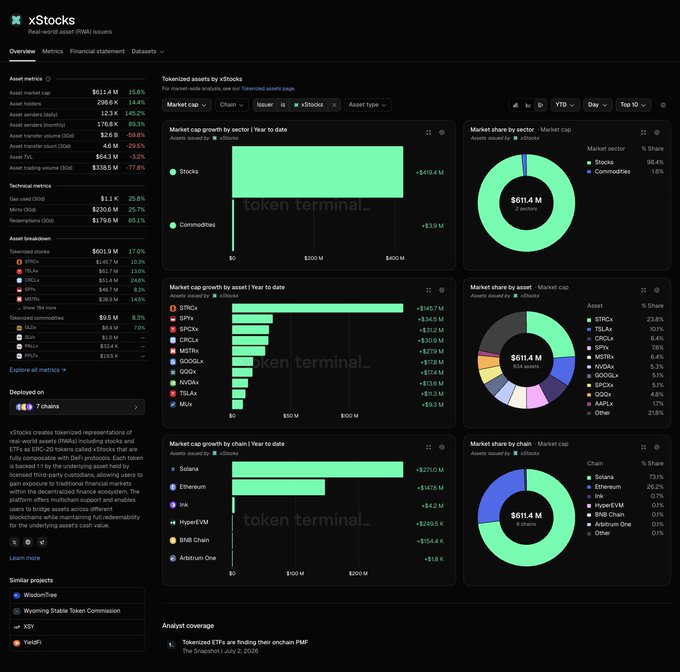Open WisdomTree similar project
This screenshot has width=680, height=672.
(x=77, y=595)
